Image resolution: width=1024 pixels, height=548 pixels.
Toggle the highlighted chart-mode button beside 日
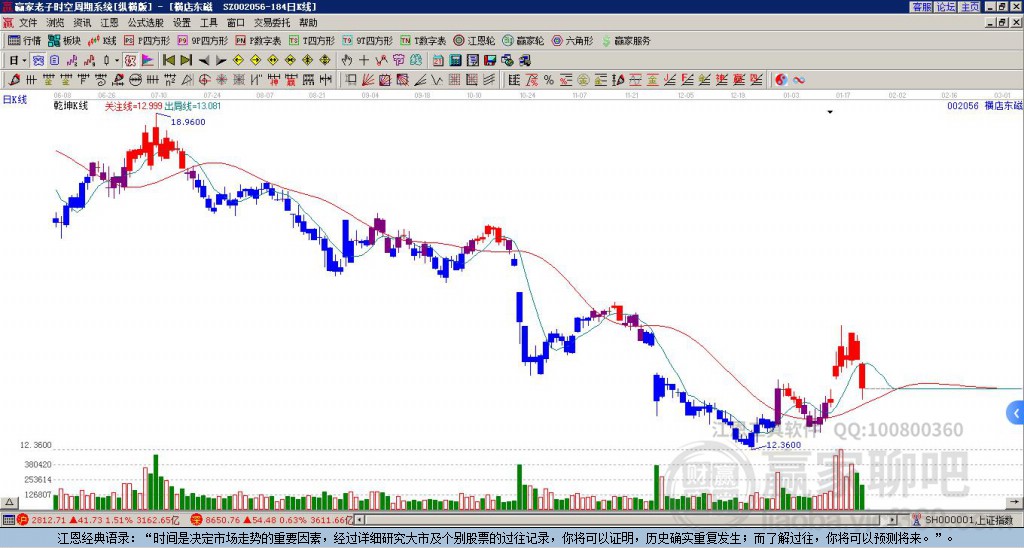coord(39,61)
